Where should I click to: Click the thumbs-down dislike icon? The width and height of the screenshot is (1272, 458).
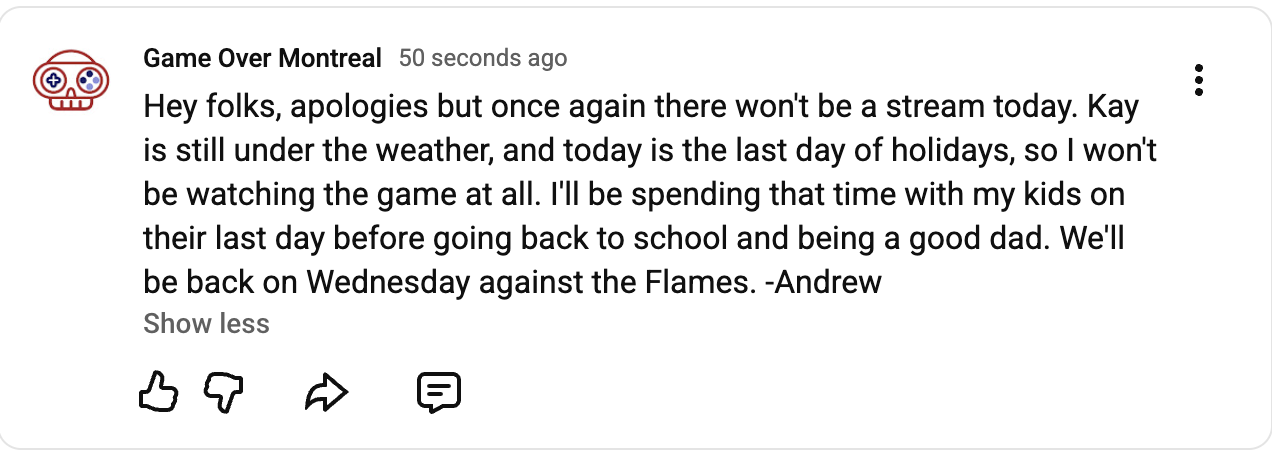224,393
